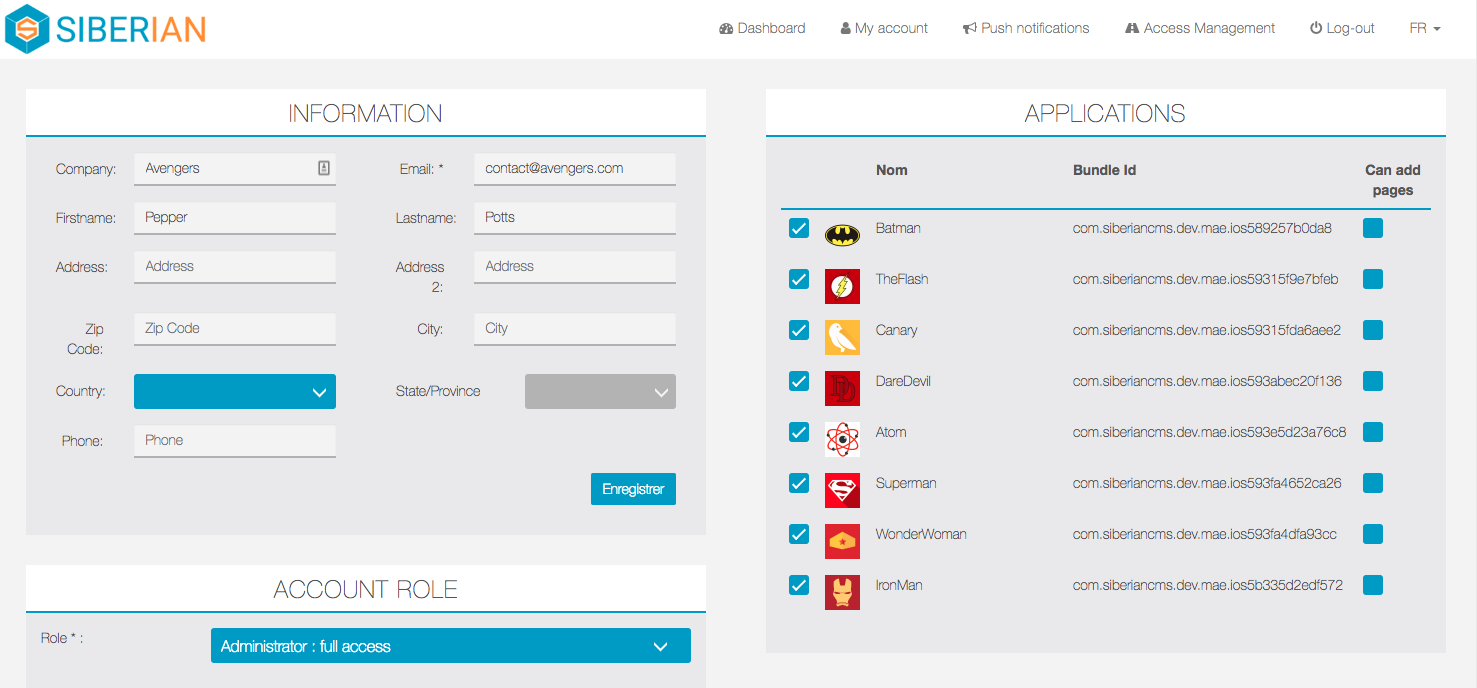Click the Batman app icon

pyautogui.click(x=842, y=235)
